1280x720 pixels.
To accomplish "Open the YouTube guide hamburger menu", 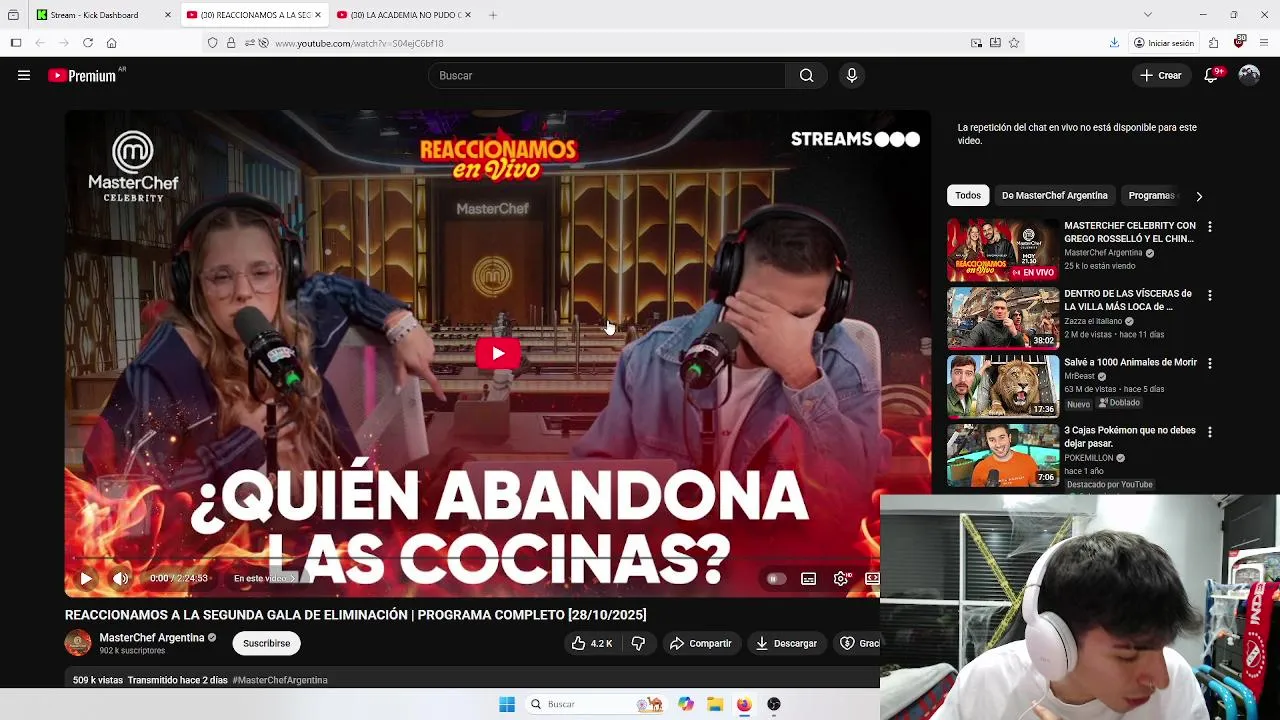I will [24, 75].
